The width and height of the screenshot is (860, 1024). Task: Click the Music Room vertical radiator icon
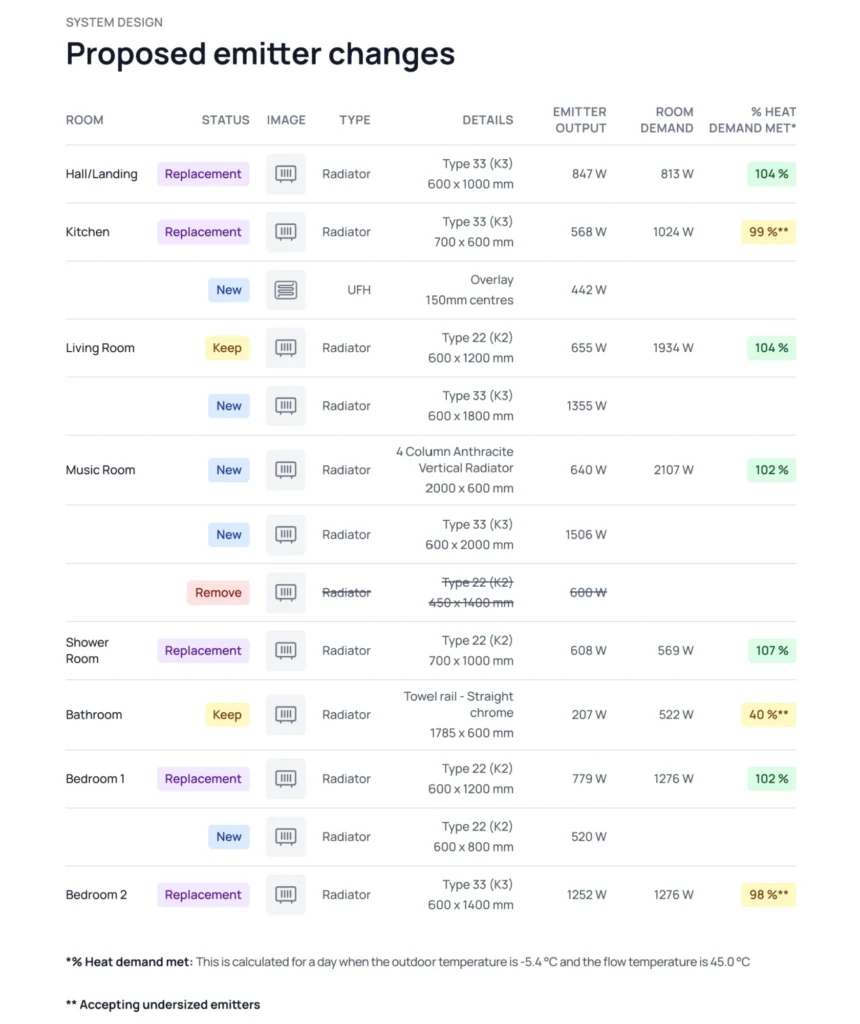(286, 470)
